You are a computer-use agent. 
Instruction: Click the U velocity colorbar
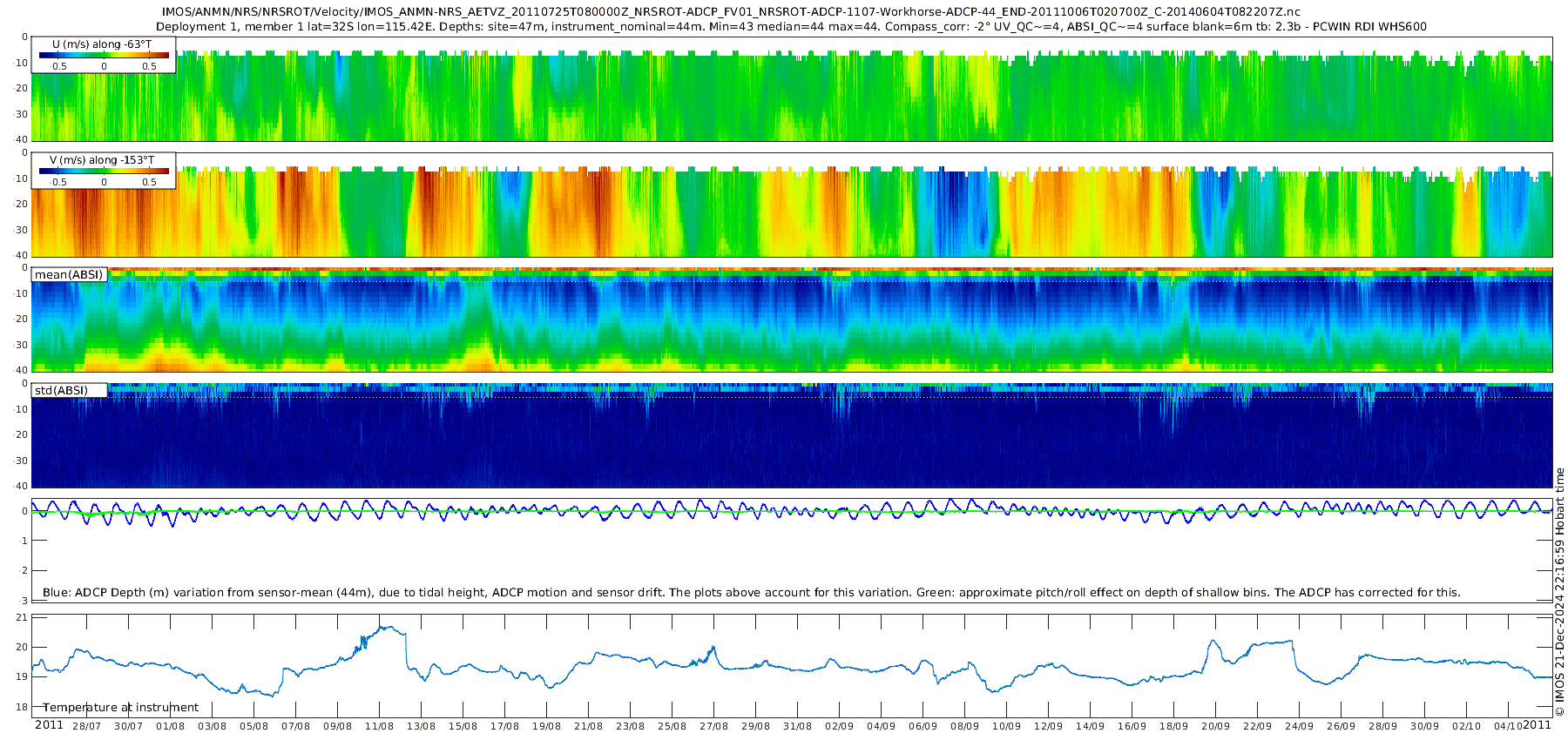[104, 55]
